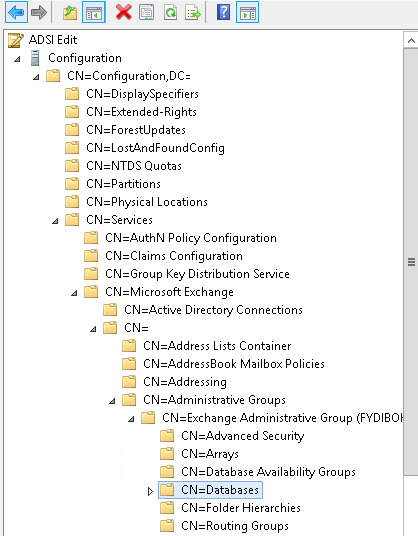Toggle Show/Hide Action Pane button
The image size is (418, 536).
coord(247,12)
